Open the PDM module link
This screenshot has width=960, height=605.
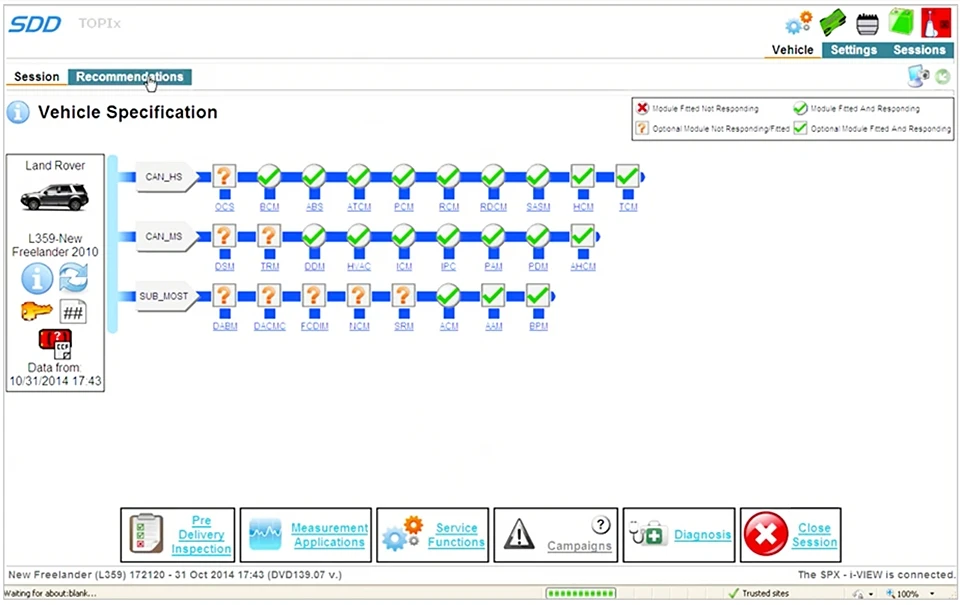point(538,266)
